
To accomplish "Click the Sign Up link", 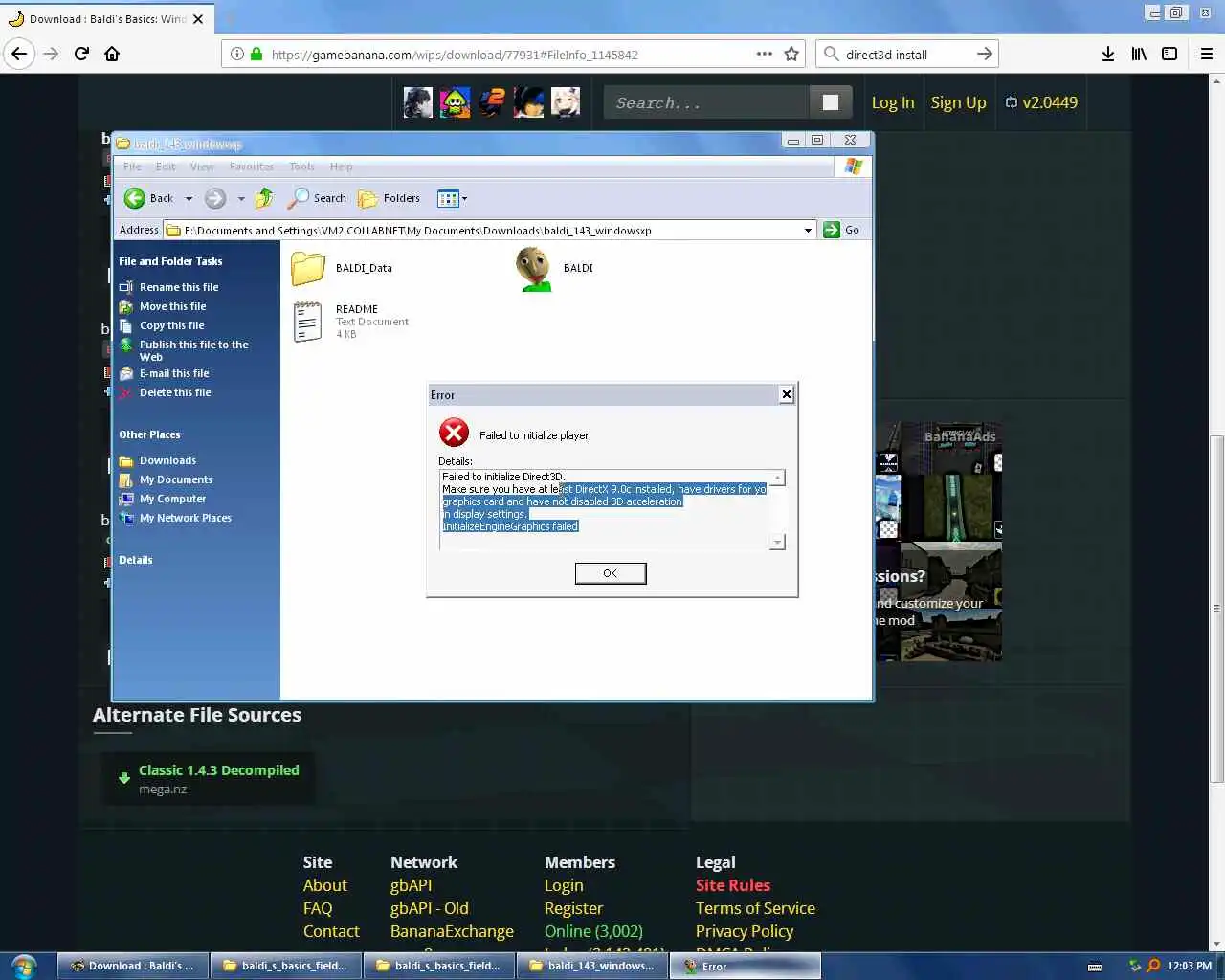I will click(x=958, y=102).
